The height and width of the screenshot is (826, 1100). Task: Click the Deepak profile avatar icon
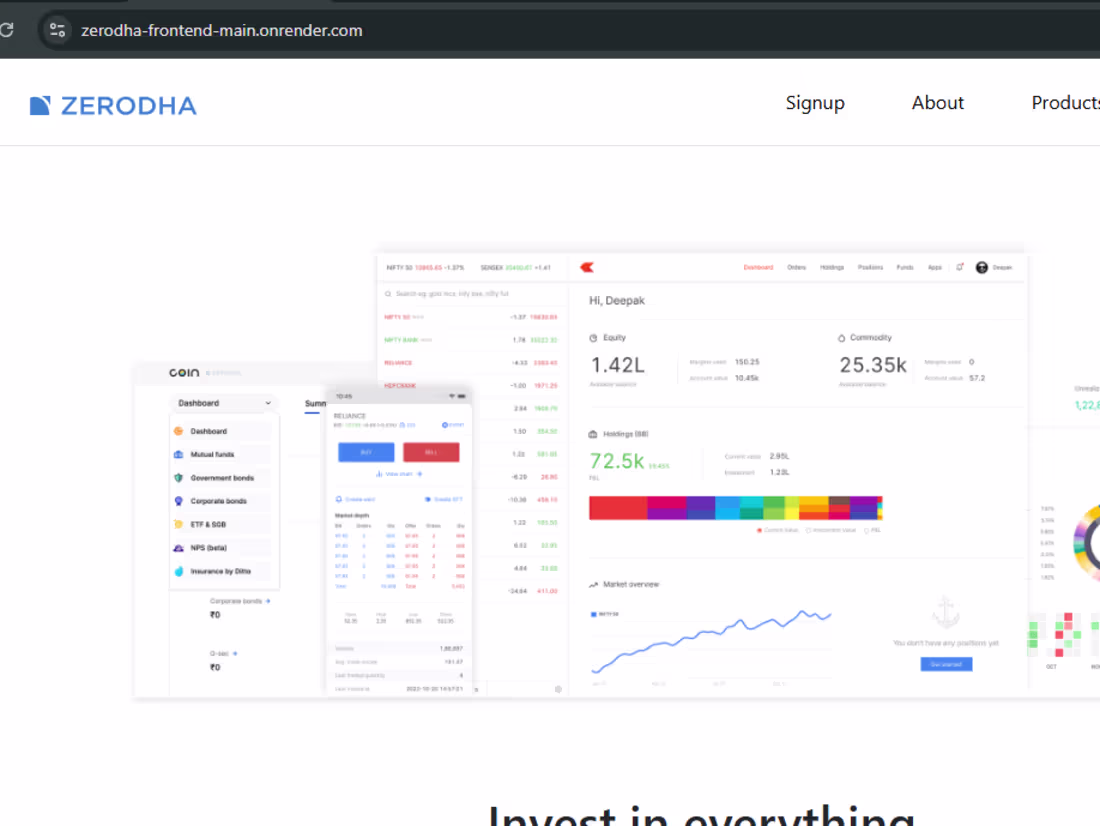point(981,267)
